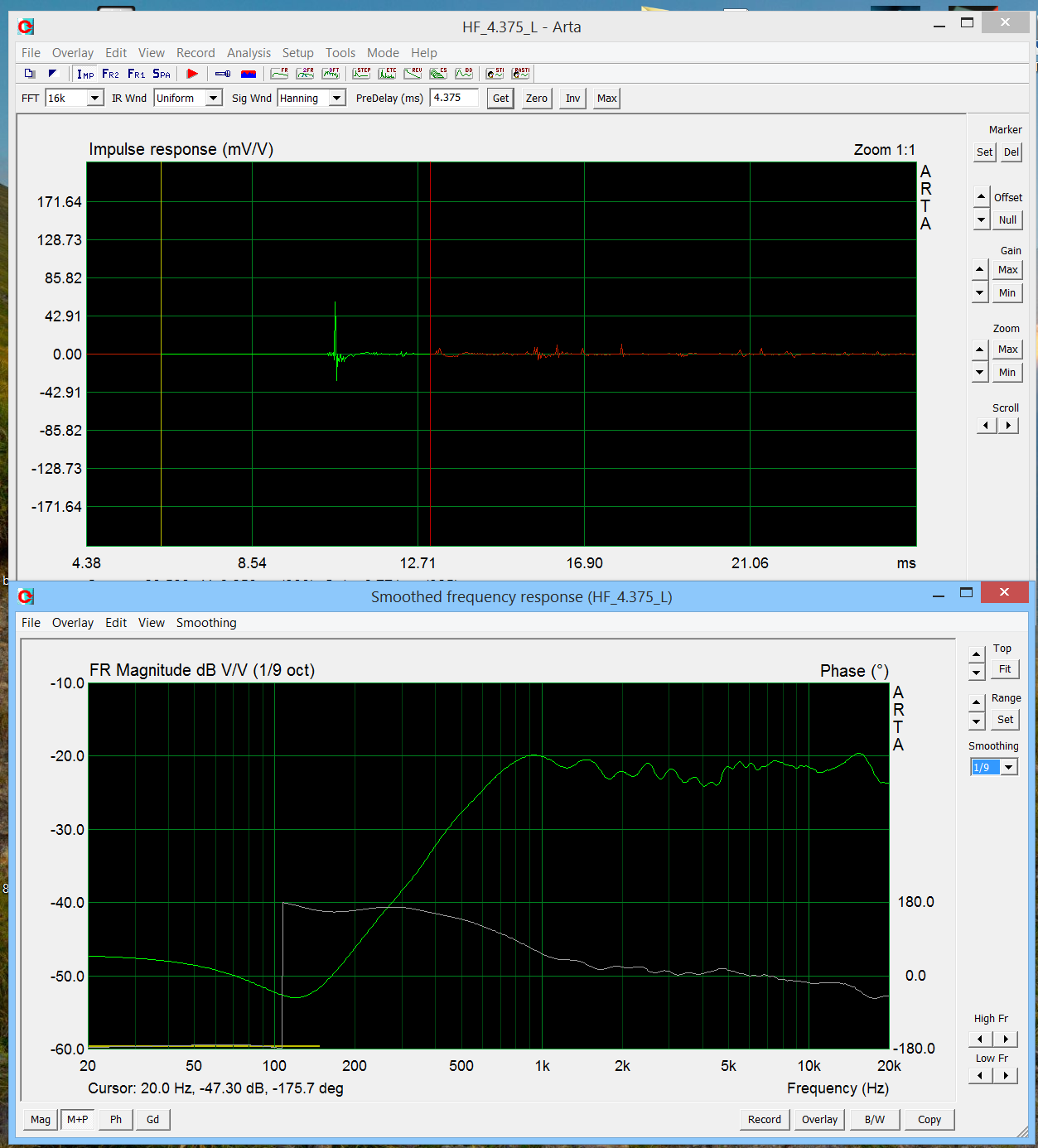This screenshot has height=1148, width=1038.
Task: Open the FR frequency response analysis
Action: (280, 74)
